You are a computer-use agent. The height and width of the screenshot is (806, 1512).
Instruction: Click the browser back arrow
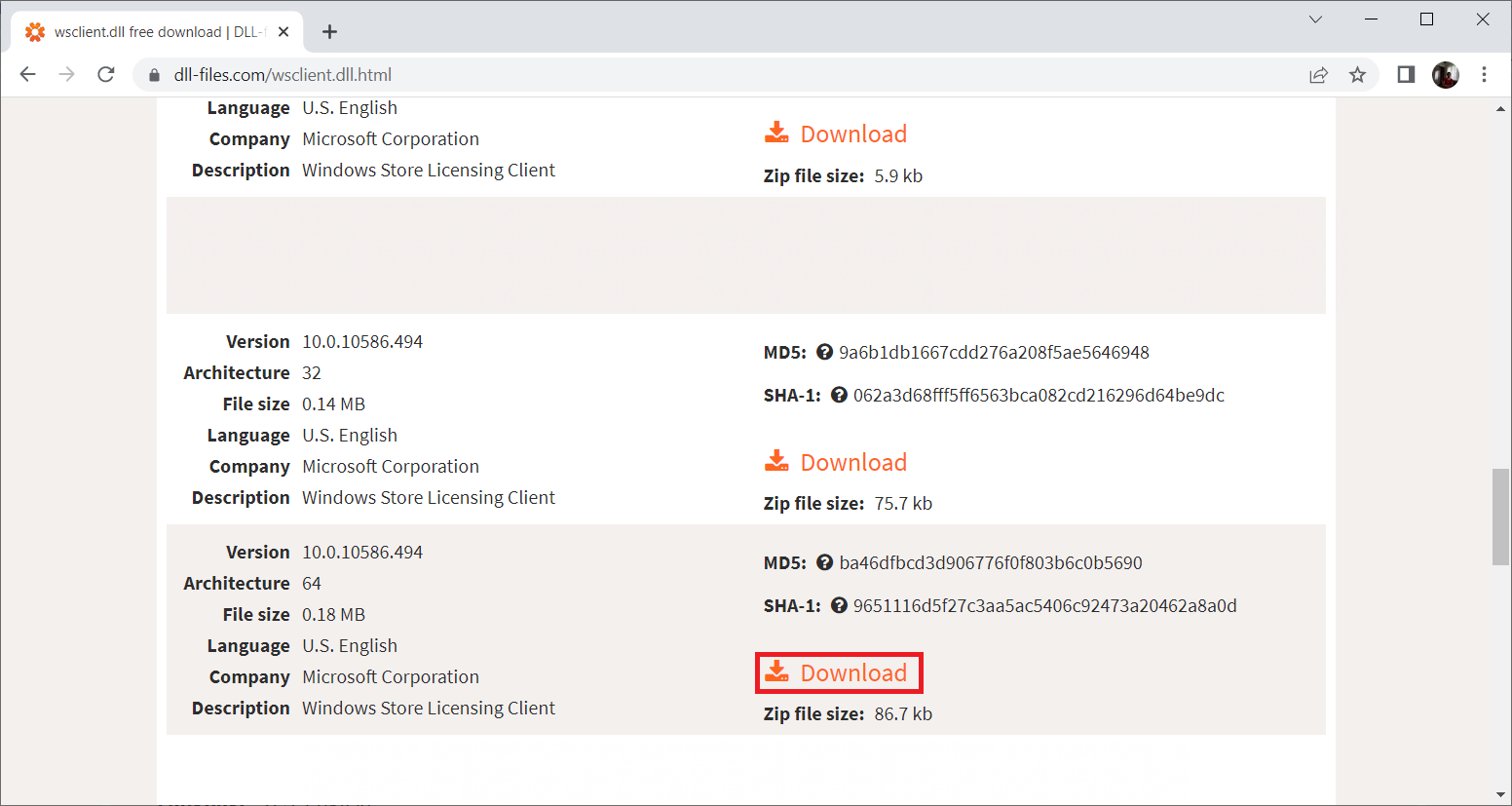pos(28,75)
